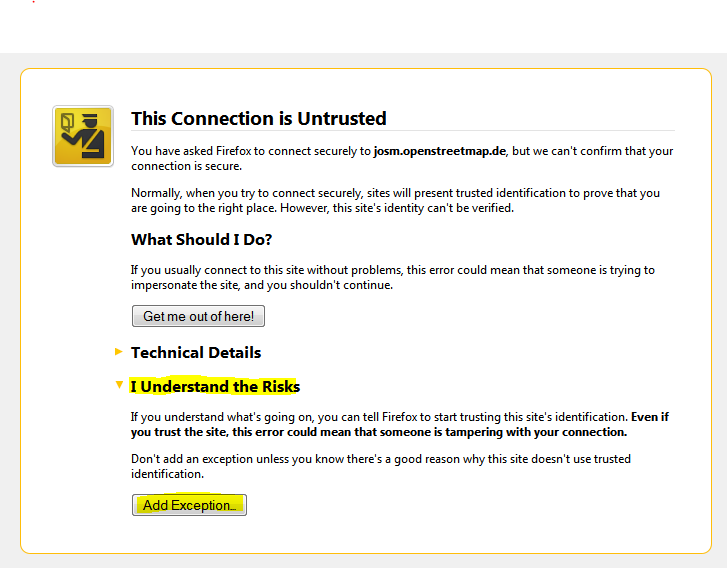Click the paragraph starting 'Don't add an exception'
The width and height of the screenshot is (727, 568).
pyautogui.click(x=381, y=466)
